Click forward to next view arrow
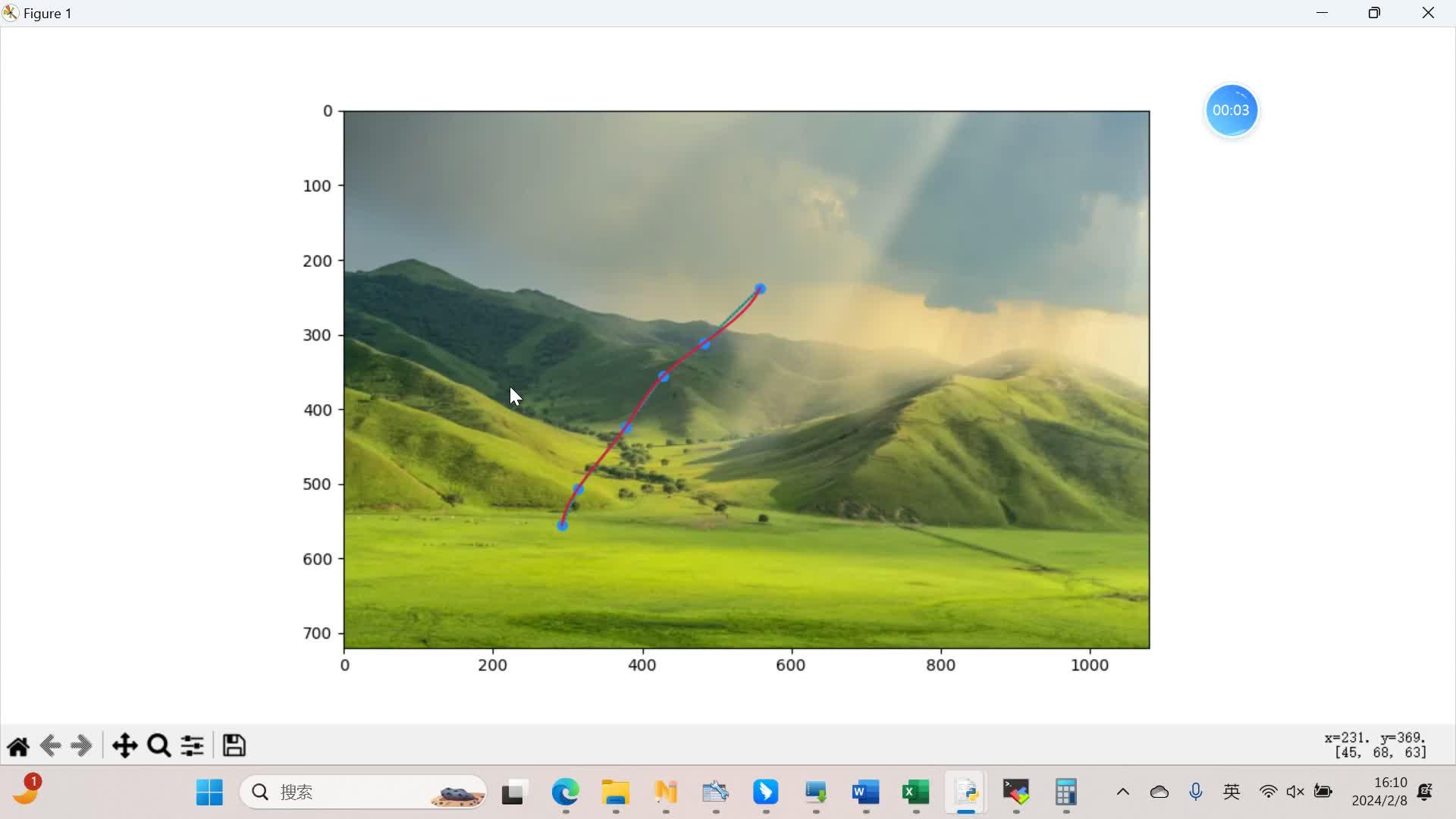 [x=81, y=746]
